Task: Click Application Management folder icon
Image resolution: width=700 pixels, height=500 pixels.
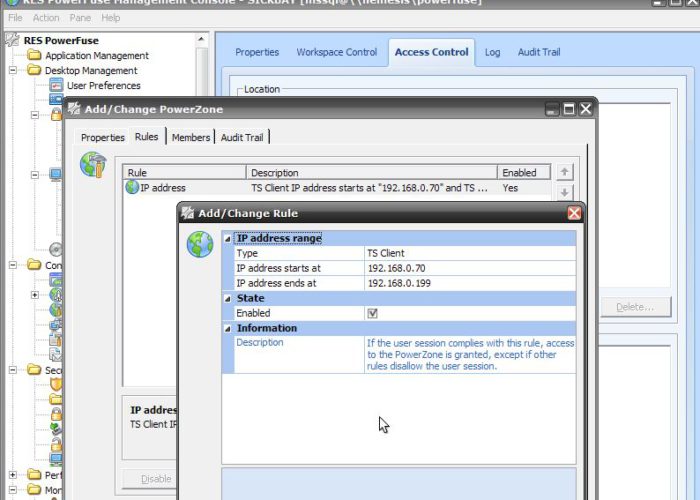Action: [x=34, y=55]
